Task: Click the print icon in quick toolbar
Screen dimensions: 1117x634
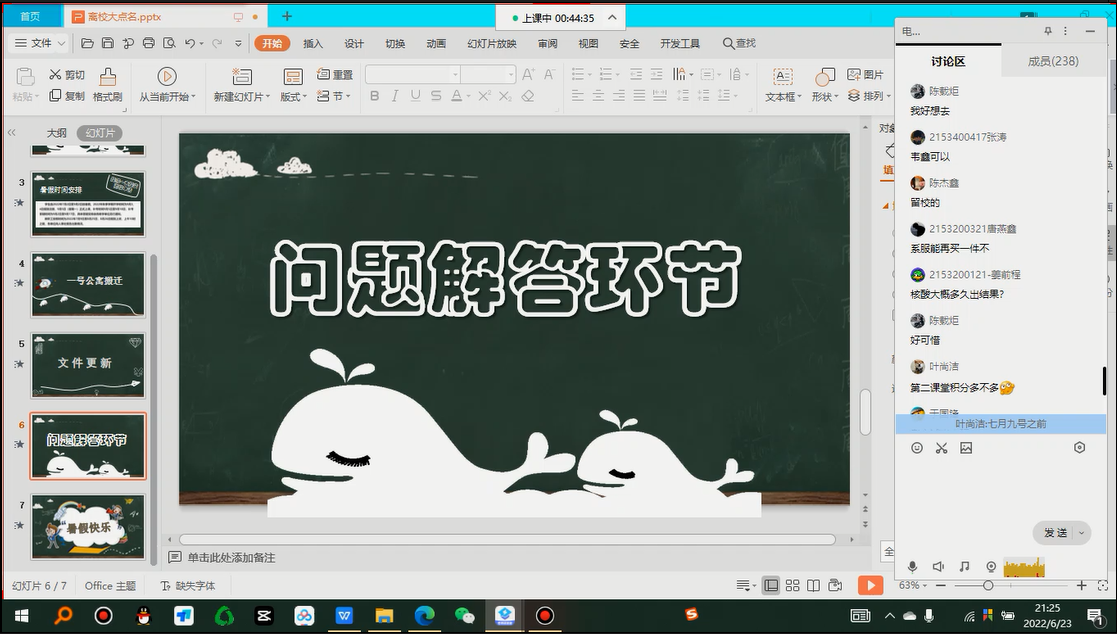Action: pos(148,43)
